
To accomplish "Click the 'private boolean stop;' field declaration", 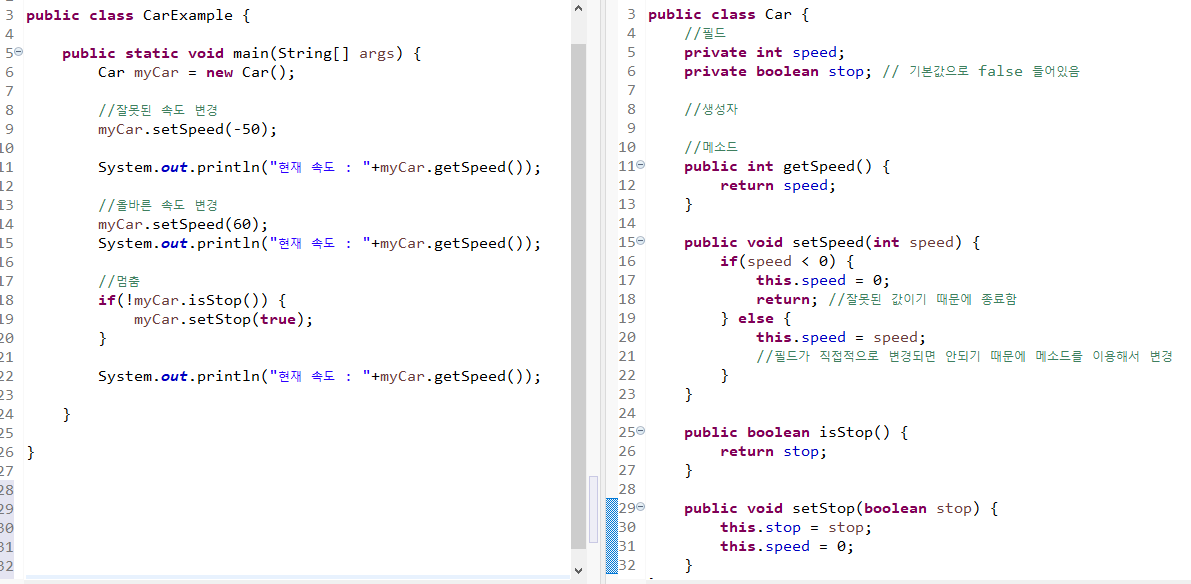I will pyautogui.click(x=778, y=71).
